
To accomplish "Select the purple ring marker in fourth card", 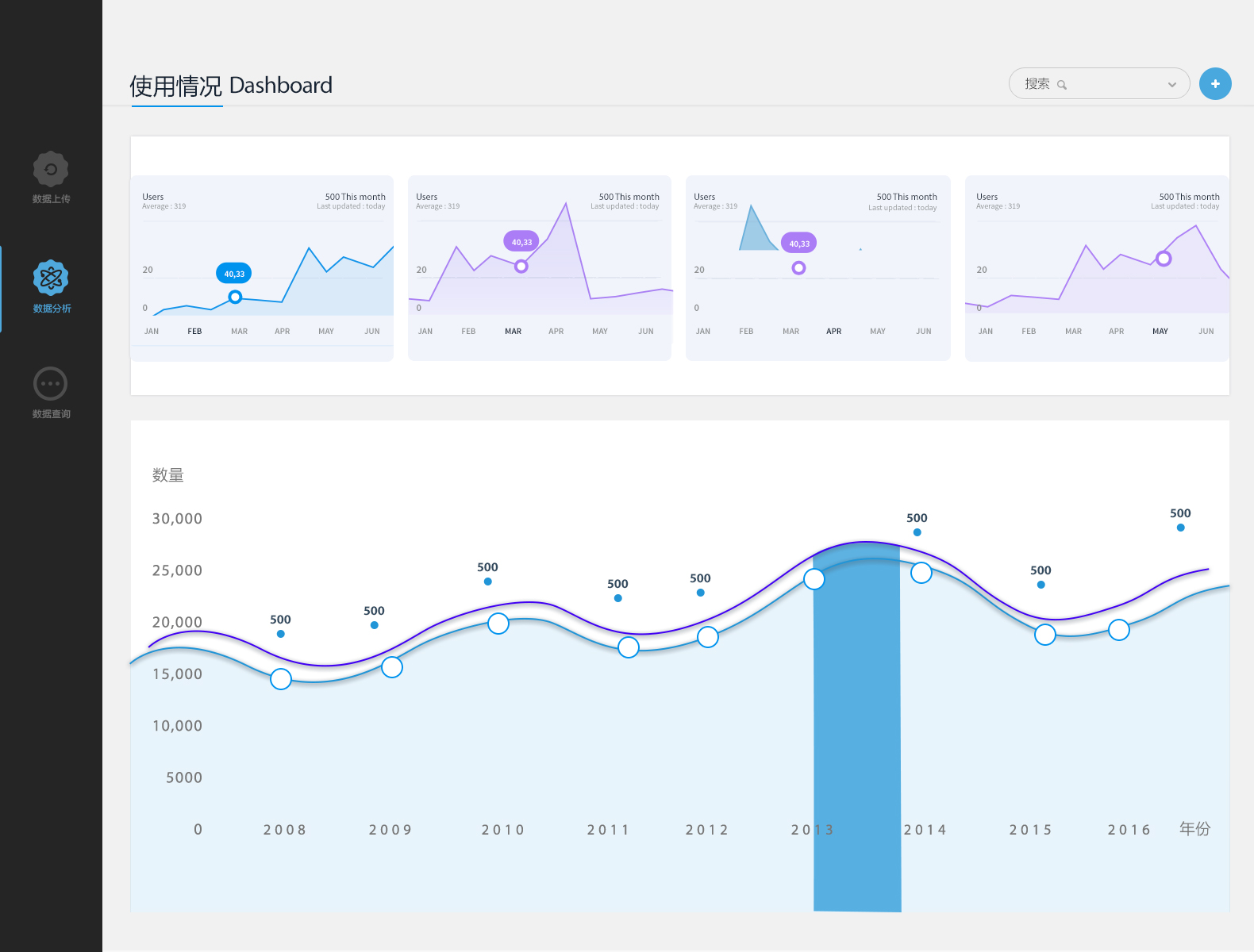I will tap(1164, 259).
